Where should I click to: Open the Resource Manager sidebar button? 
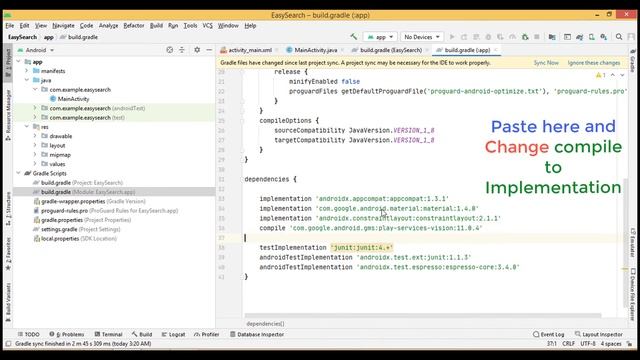pos(8,116)
